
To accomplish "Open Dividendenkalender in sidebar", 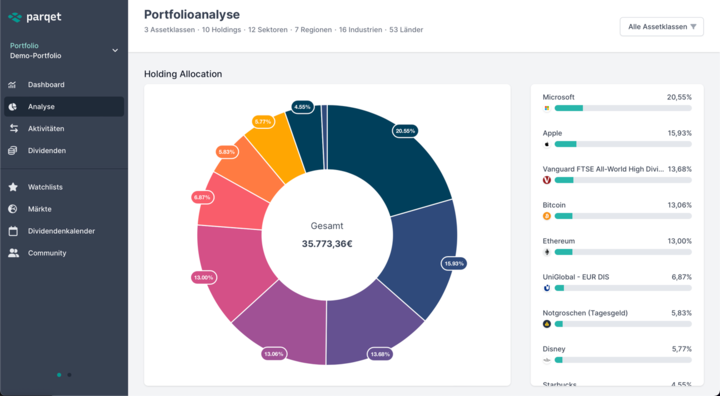I will [64, 231].
